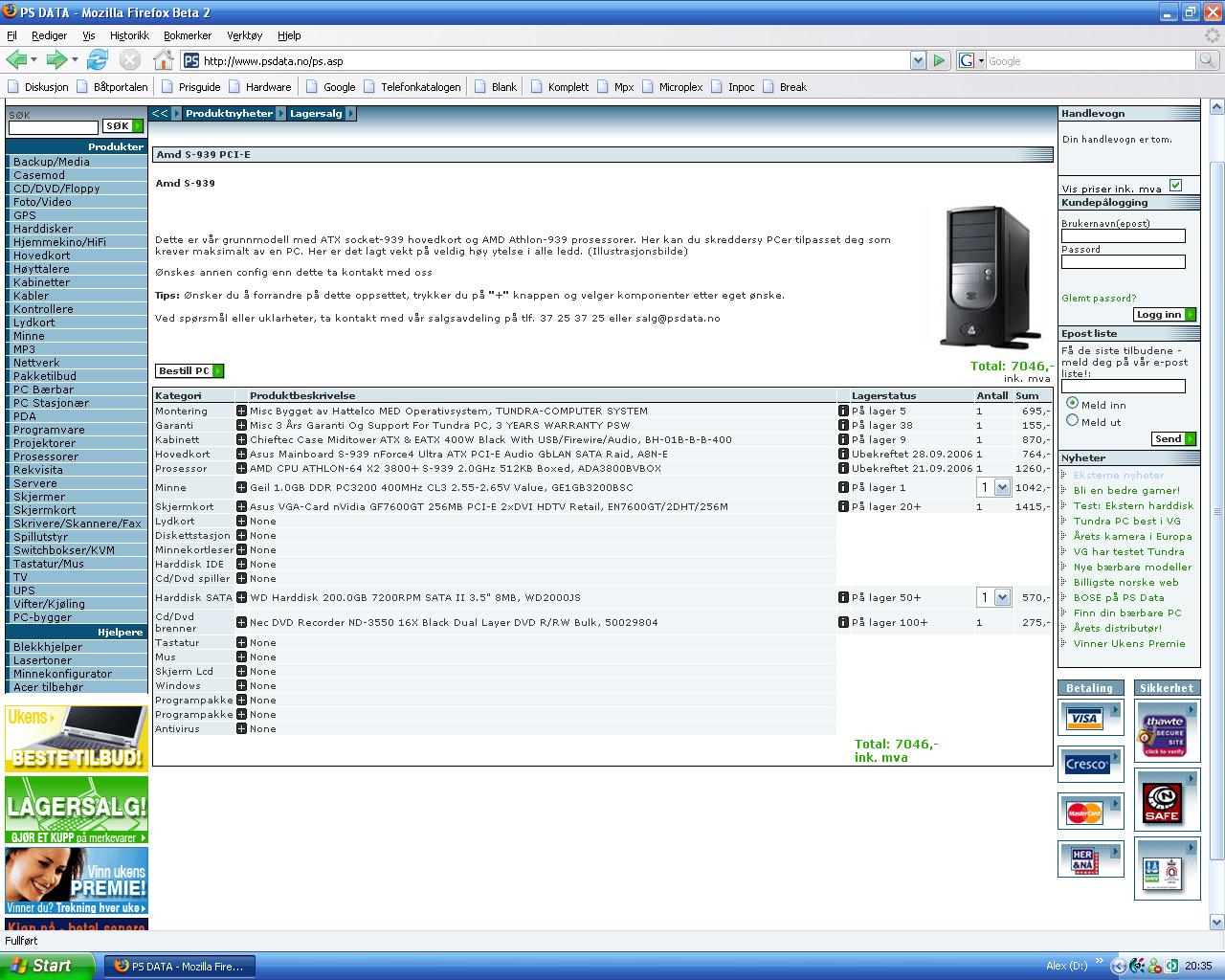1225x980 pixels.
Task: Click info icon for Cd/Dvd brenner row
Action: 843,622
